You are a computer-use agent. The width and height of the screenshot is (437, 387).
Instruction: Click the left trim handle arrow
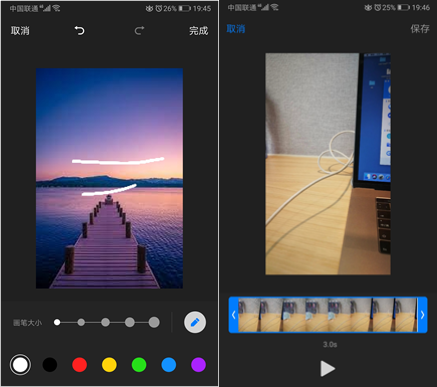tap(234, 315)
